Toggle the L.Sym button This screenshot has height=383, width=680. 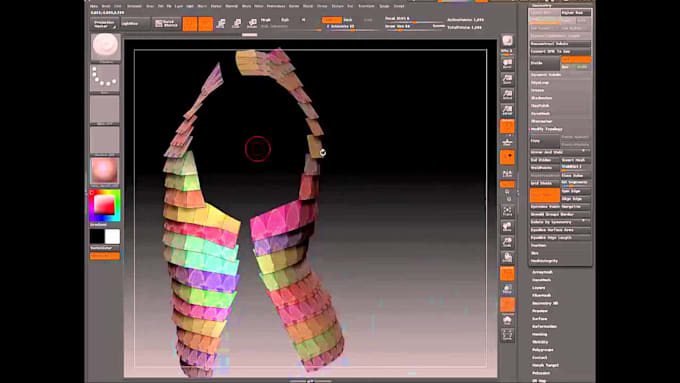coord(507,173)
